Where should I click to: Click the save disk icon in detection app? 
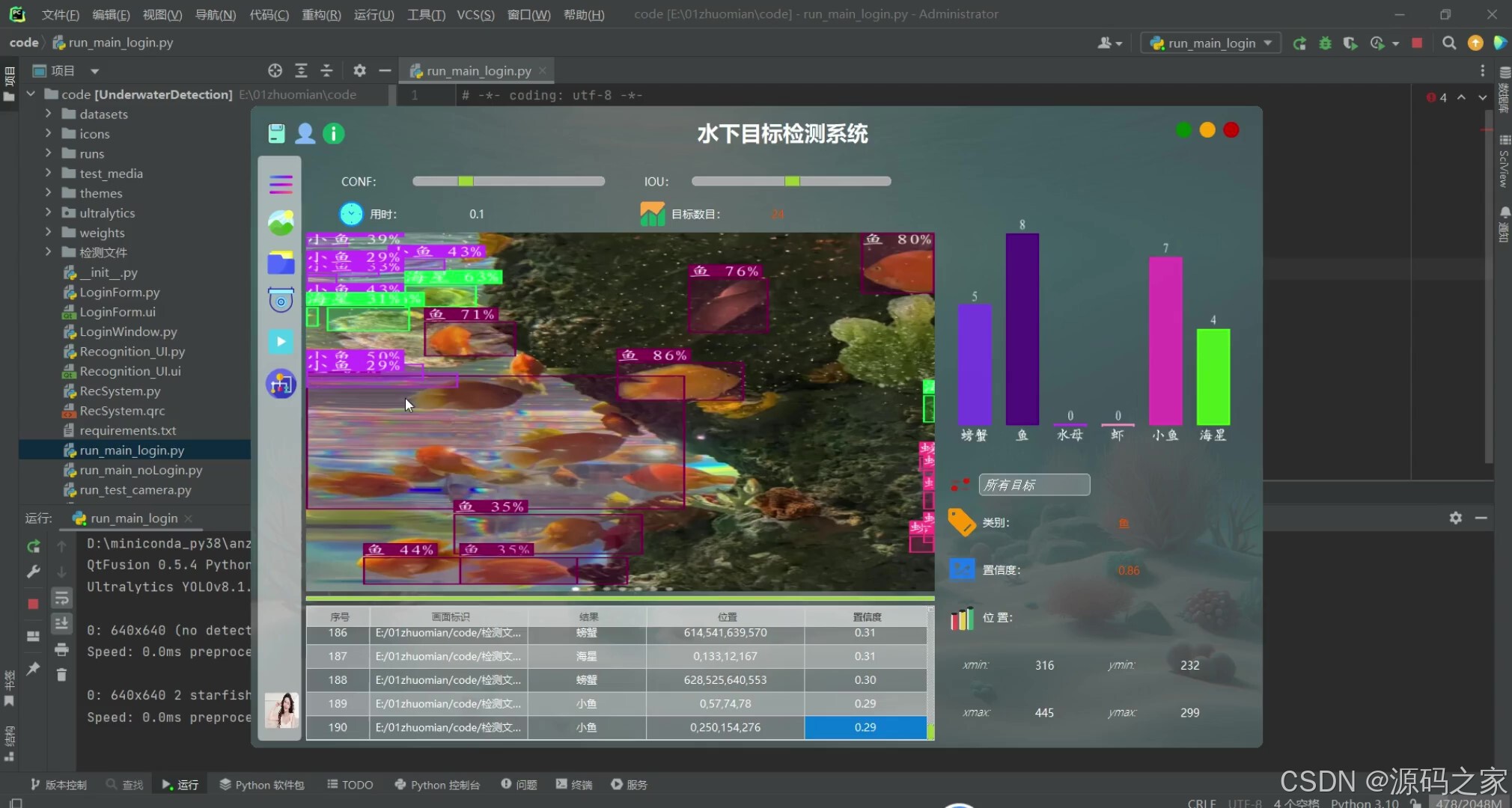276,133
